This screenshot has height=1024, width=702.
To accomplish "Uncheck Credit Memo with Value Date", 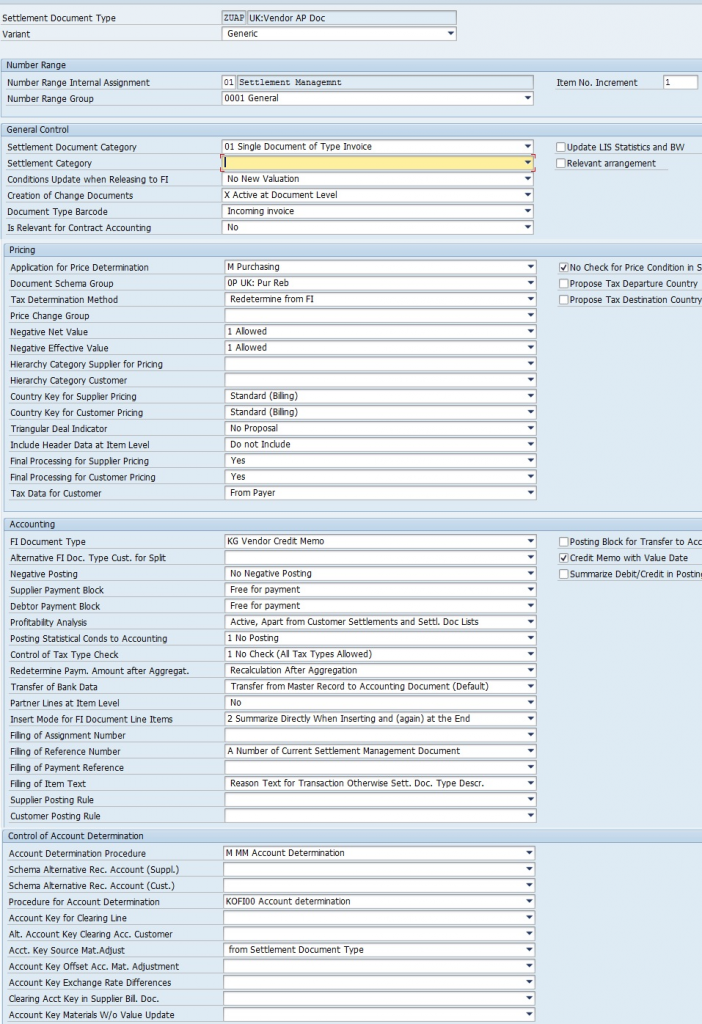I will pos(564,558).
